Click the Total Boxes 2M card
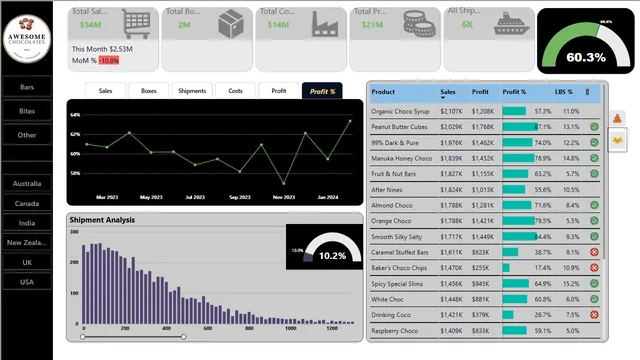This screenshot has height=360, width=640. (207, 39)
